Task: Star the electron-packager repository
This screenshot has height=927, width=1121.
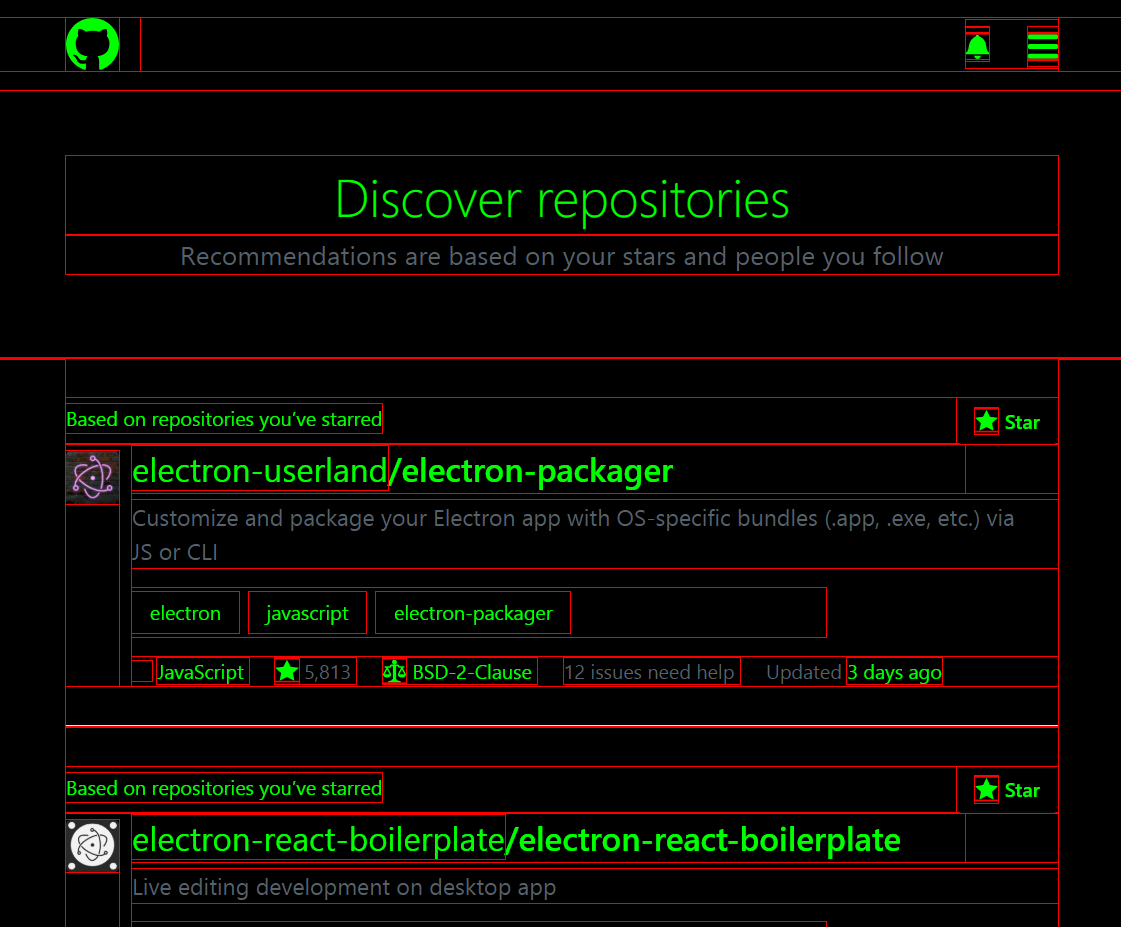Action: coord(1007,422)
